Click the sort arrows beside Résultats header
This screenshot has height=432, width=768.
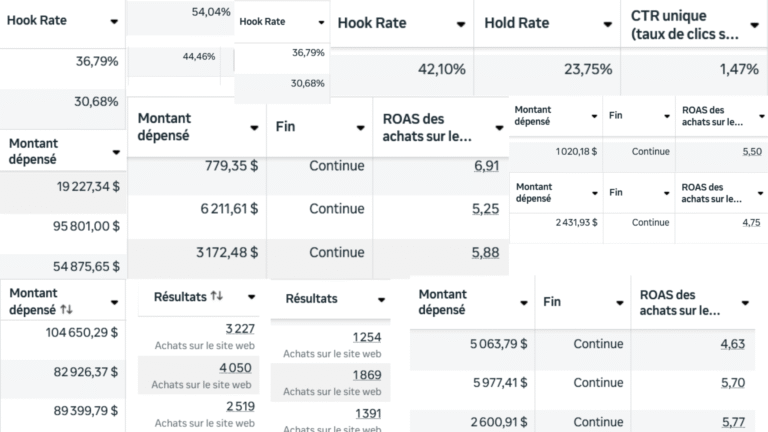pyautogui.click(x=217, y=297)
